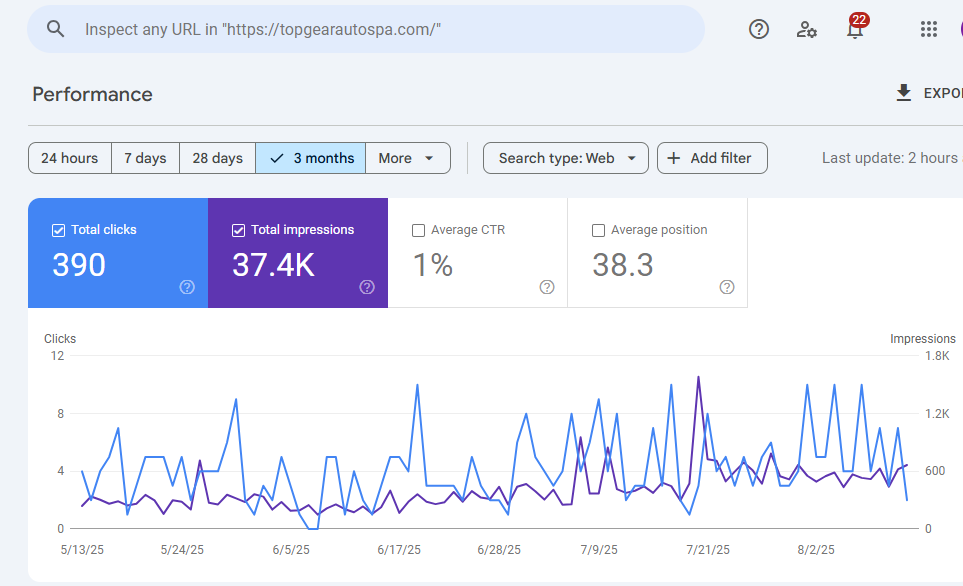The height and width of the screenshot is (586, 963).
Task: Click help icon on Total clicks card
Action: click(187, 287)
